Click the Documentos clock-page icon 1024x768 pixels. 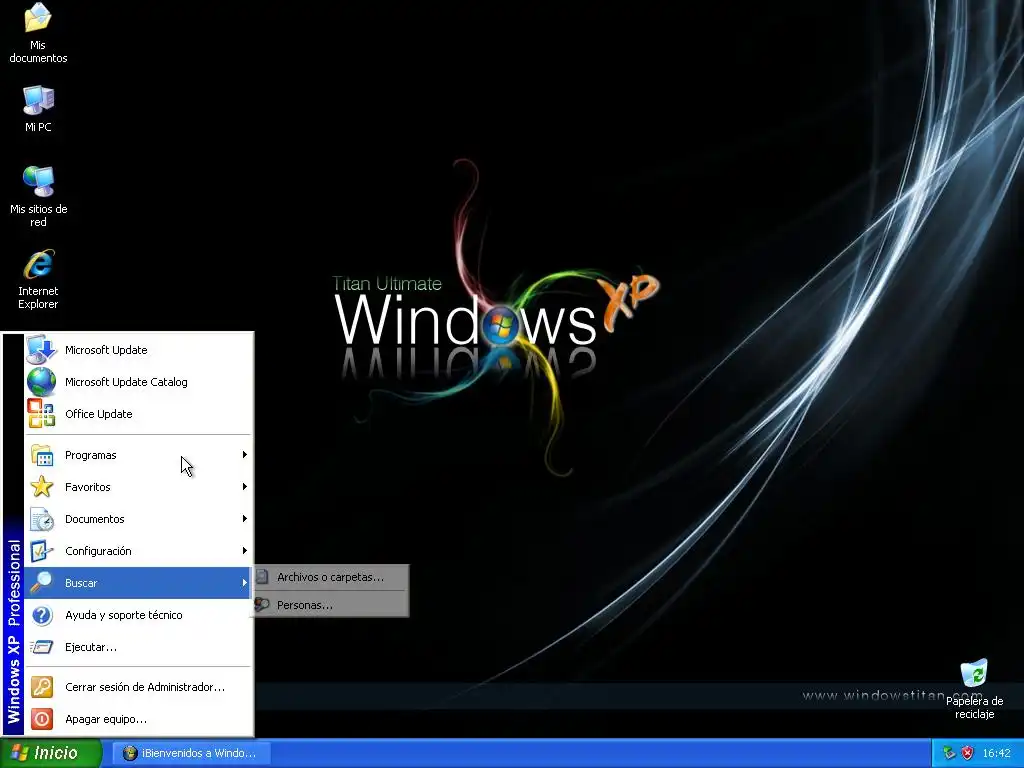pos(42,519)
